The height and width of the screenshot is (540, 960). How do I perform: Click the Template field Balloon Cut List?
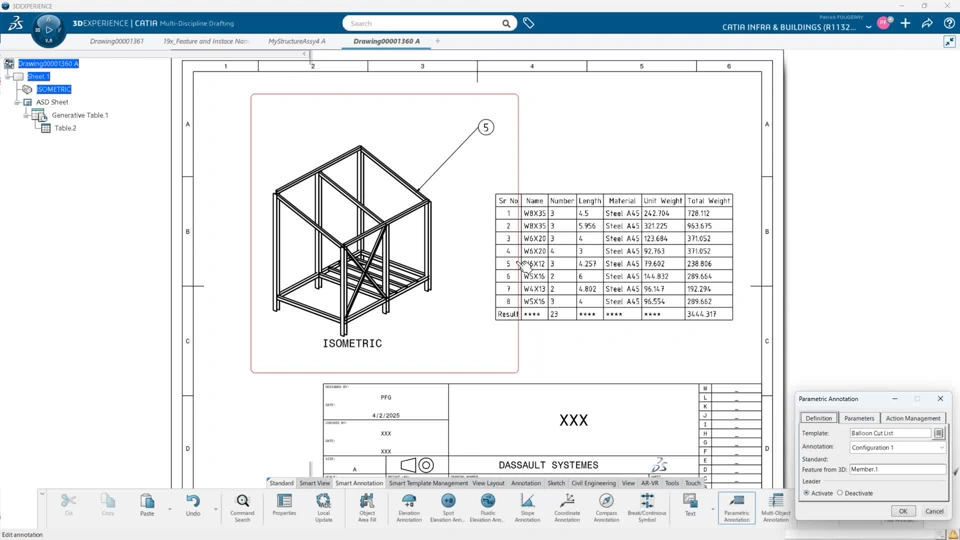pos(890,433)
